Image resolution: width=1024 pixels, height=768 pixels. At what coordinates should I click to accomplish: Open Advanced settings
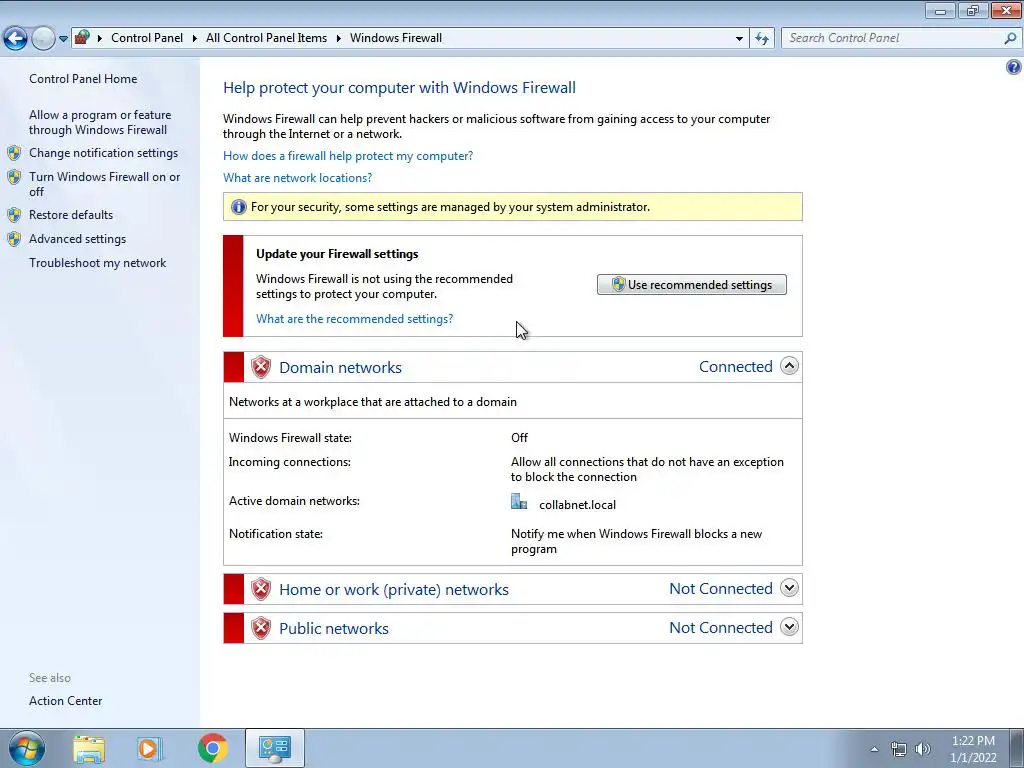point(77,239)
